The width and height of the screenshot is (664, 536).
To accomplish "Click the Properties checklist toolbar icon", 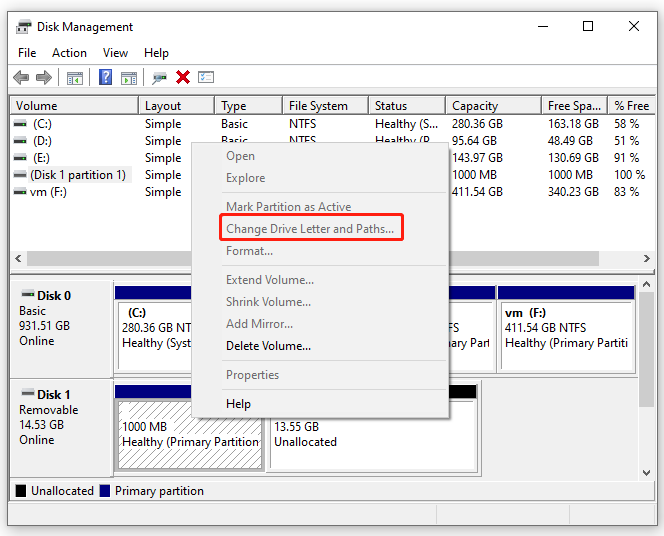I will point(207,78).
